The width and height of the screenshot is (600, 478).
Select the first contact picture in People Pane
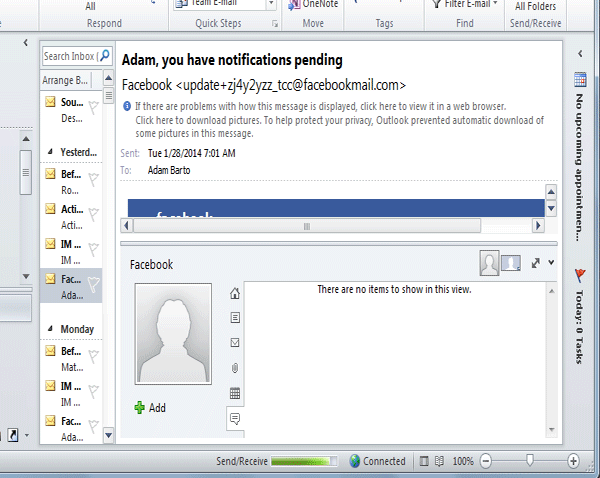pyautogui.click(x=489, y=263)
